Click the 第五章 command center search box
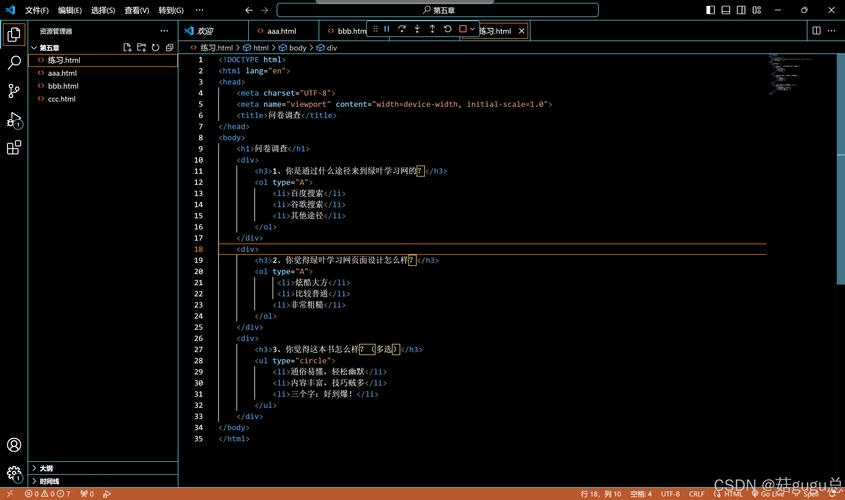845x500 pixels. click(x=437, y=10)
